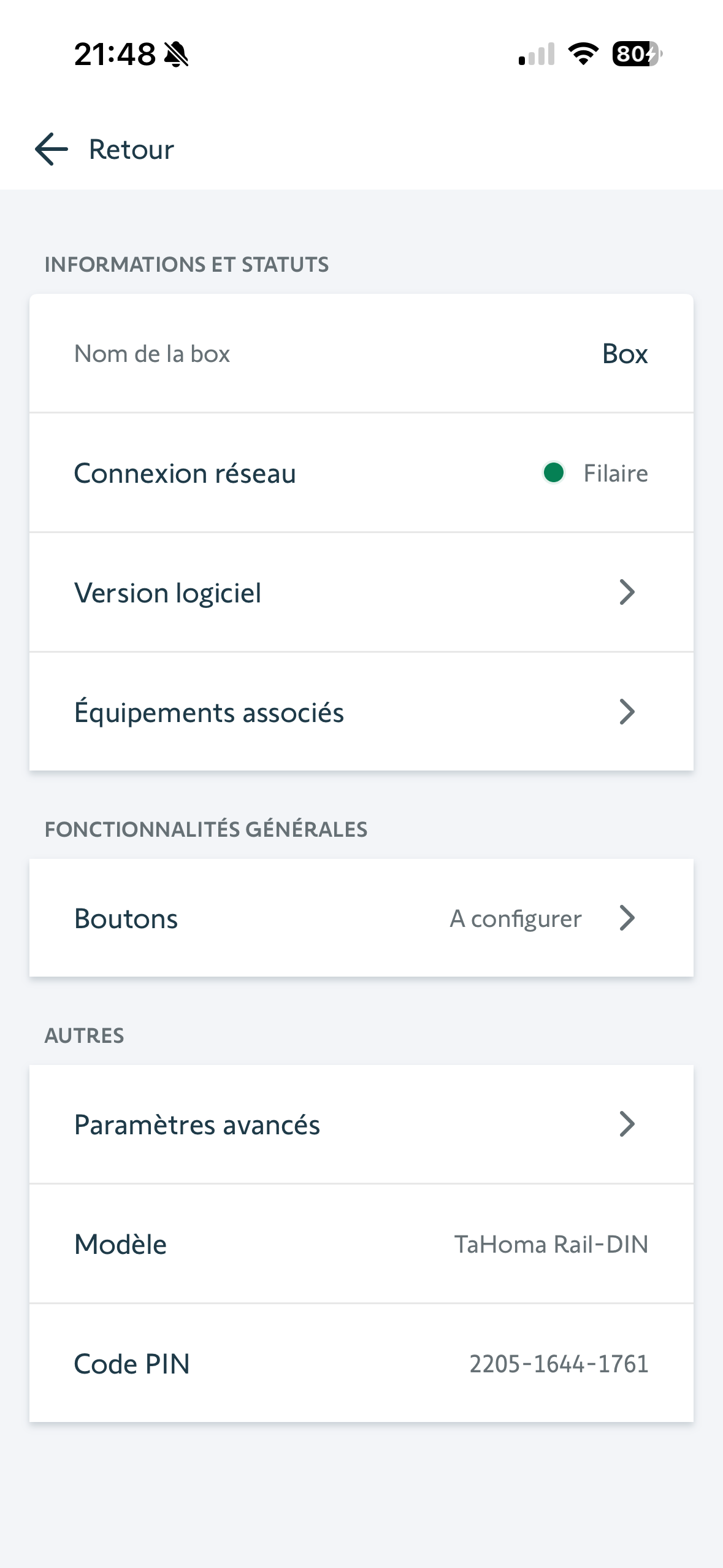Expand Équipements associés with its chevron
Screen dimensions: 723x1568
pos(627,712)
